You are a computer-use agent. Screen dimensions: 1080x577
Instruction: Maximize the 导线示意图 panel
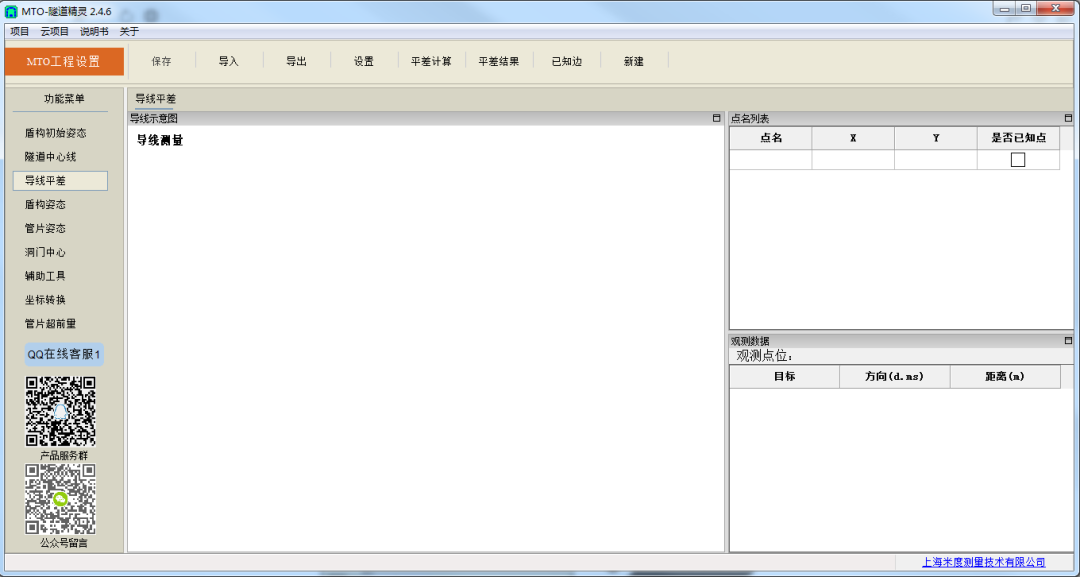[x=716, y=118]
